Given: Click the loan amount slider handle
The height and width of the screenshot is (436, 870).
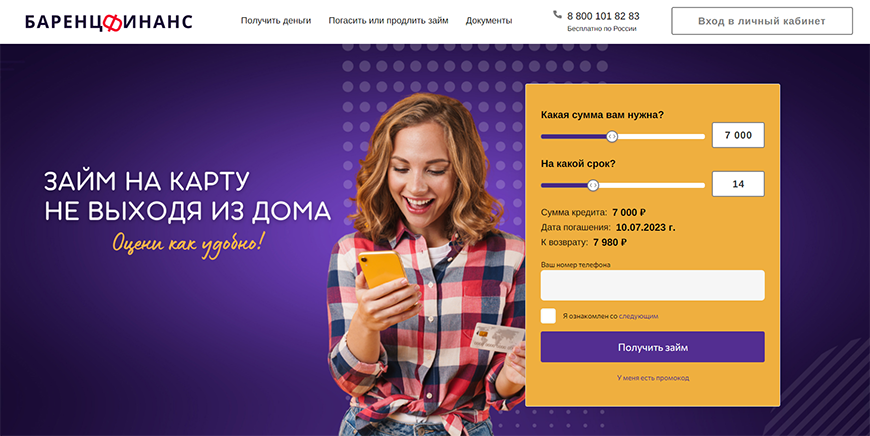Looking at the screenshot, I should coord(611,136).
